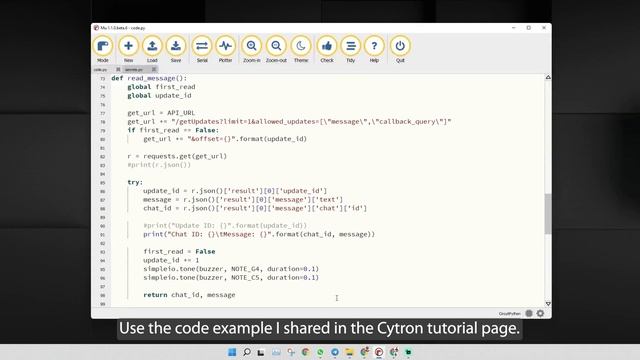Open Mu Help
Screen dimensions: 640x360
[374, 49]
